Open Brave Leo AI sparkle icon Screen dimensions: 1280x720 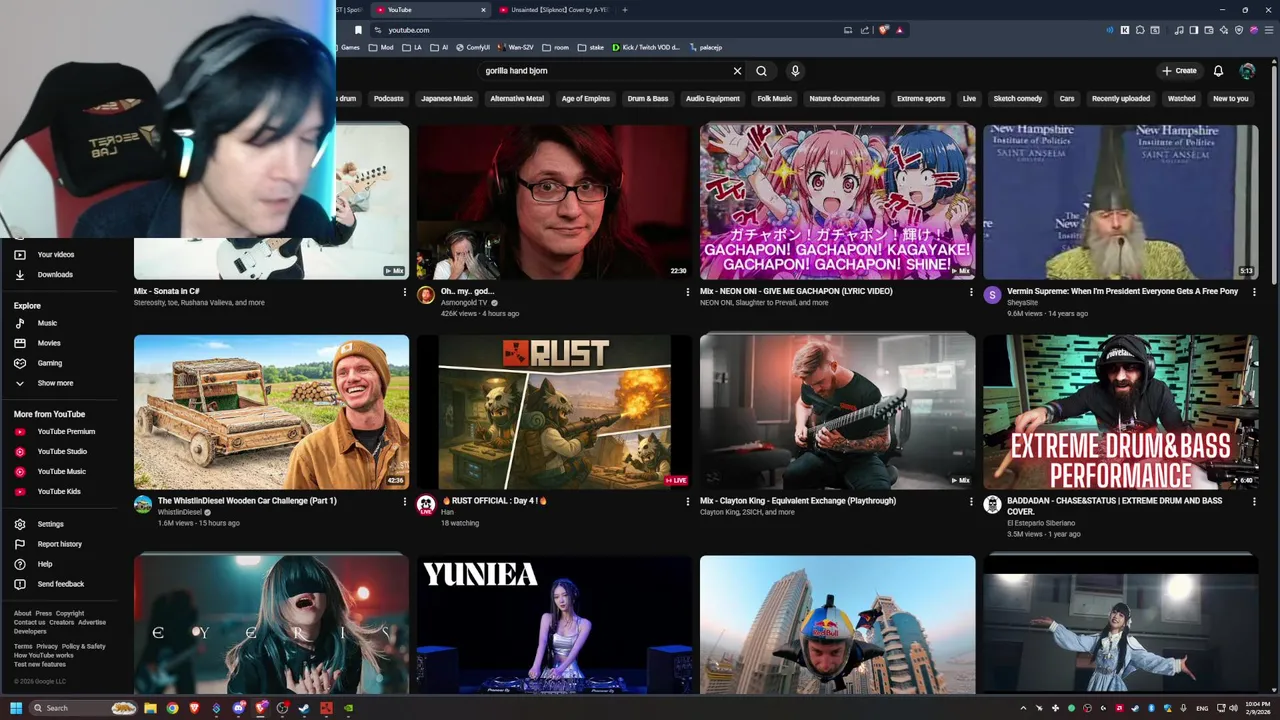click(1224, 30)
